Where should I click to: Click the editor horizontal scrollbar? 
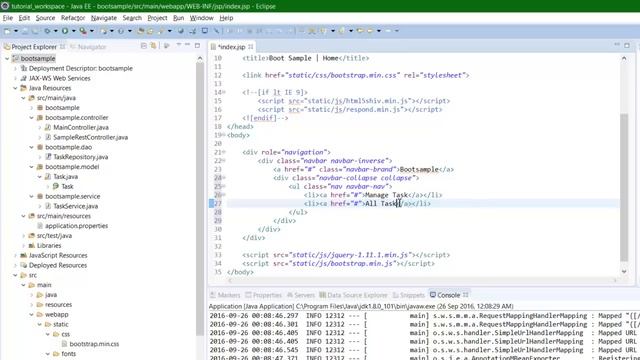tap(422, 280)
